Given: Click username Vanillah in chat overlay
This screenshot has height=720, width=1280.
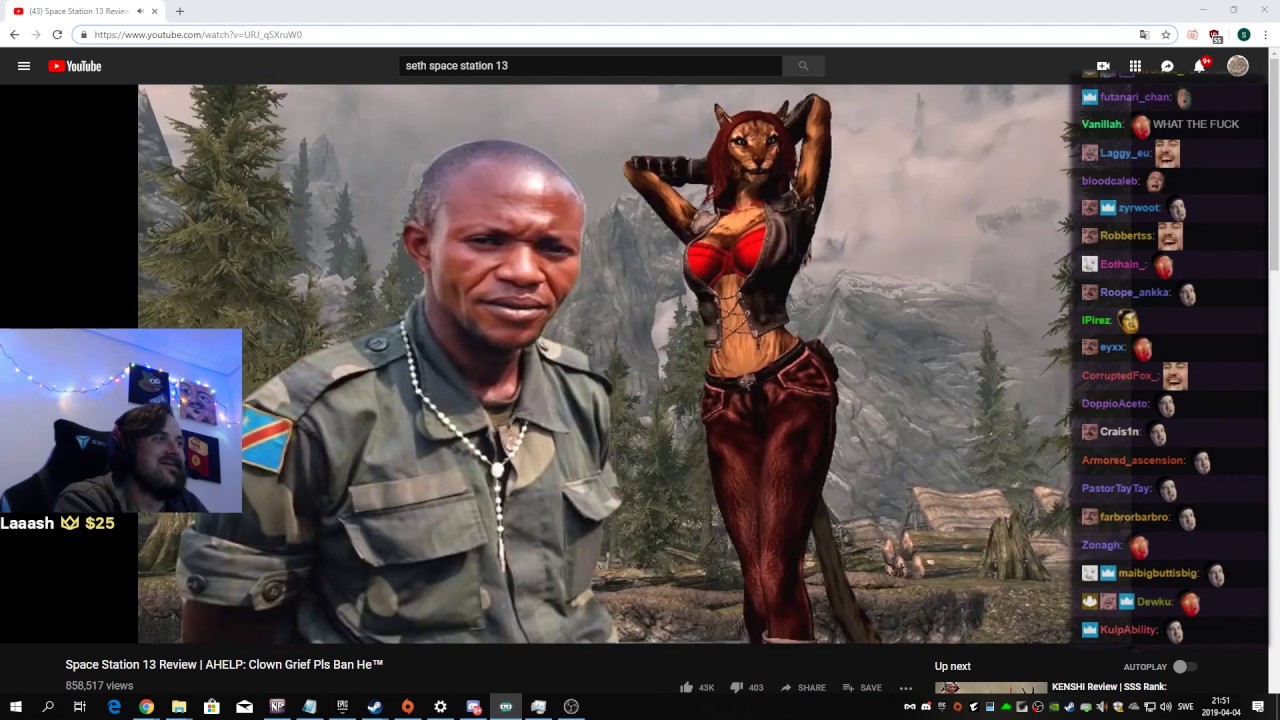Looking at the screenshot, I should [x=1103, y=125].
